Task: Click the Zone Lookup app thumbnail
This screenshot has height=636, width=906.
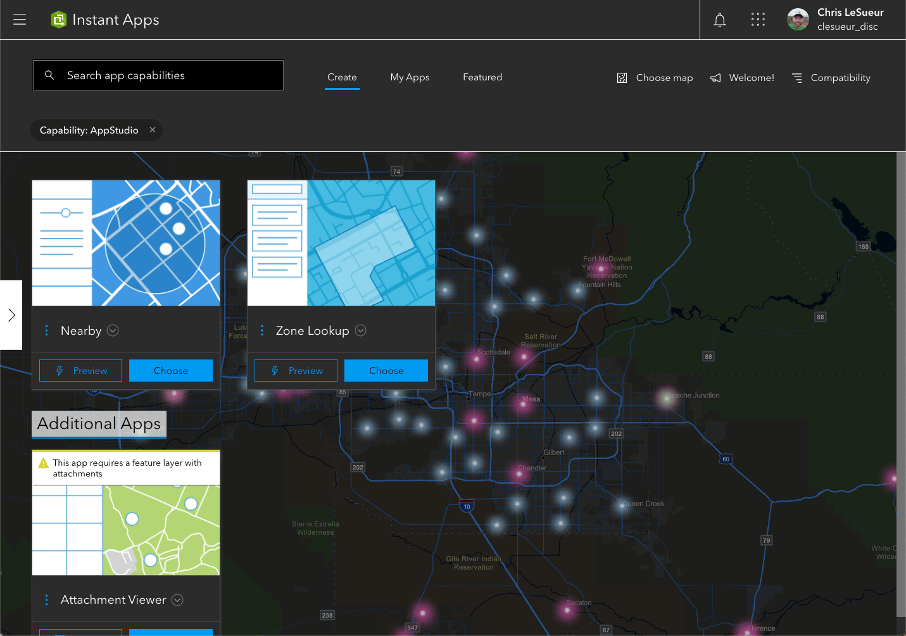Action: click(x=341, y=243)
